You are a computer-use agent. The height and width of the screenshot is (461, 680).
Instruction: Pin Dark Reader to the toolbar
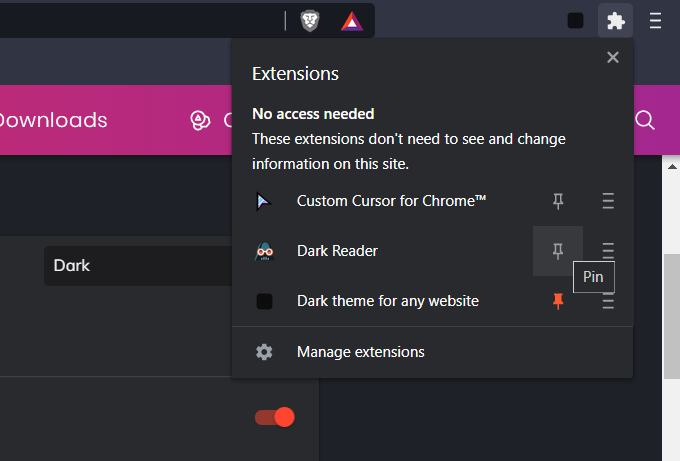click(558, 251)
